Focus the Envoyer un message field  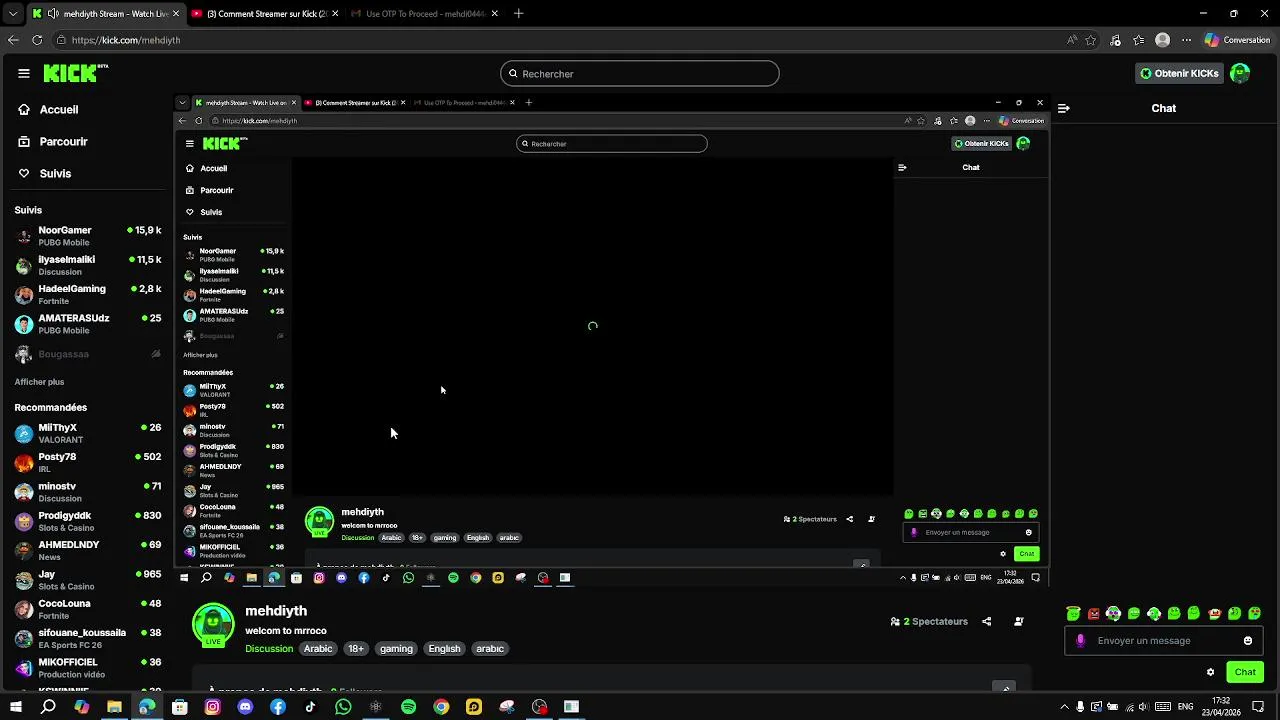1166,641
